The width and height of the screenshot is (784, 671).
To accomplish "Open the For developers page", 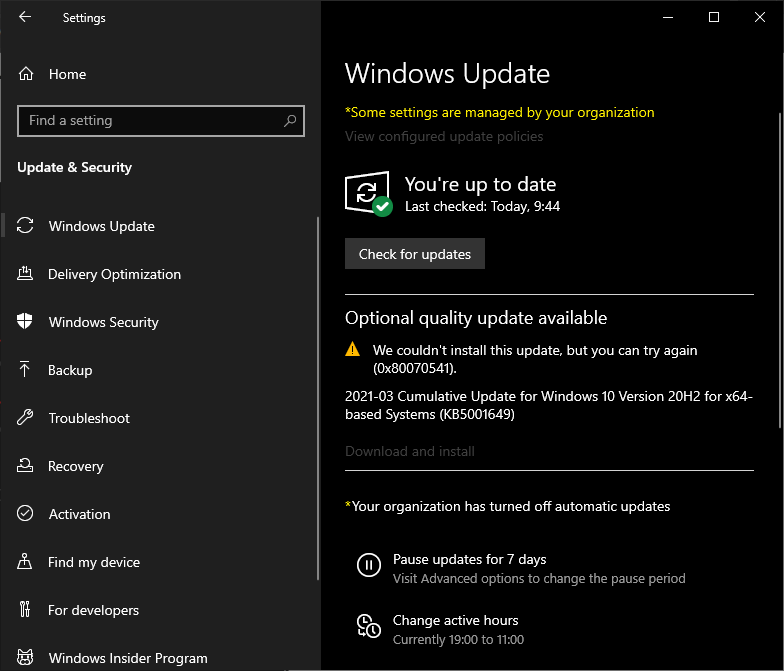I will pos(93,610).
